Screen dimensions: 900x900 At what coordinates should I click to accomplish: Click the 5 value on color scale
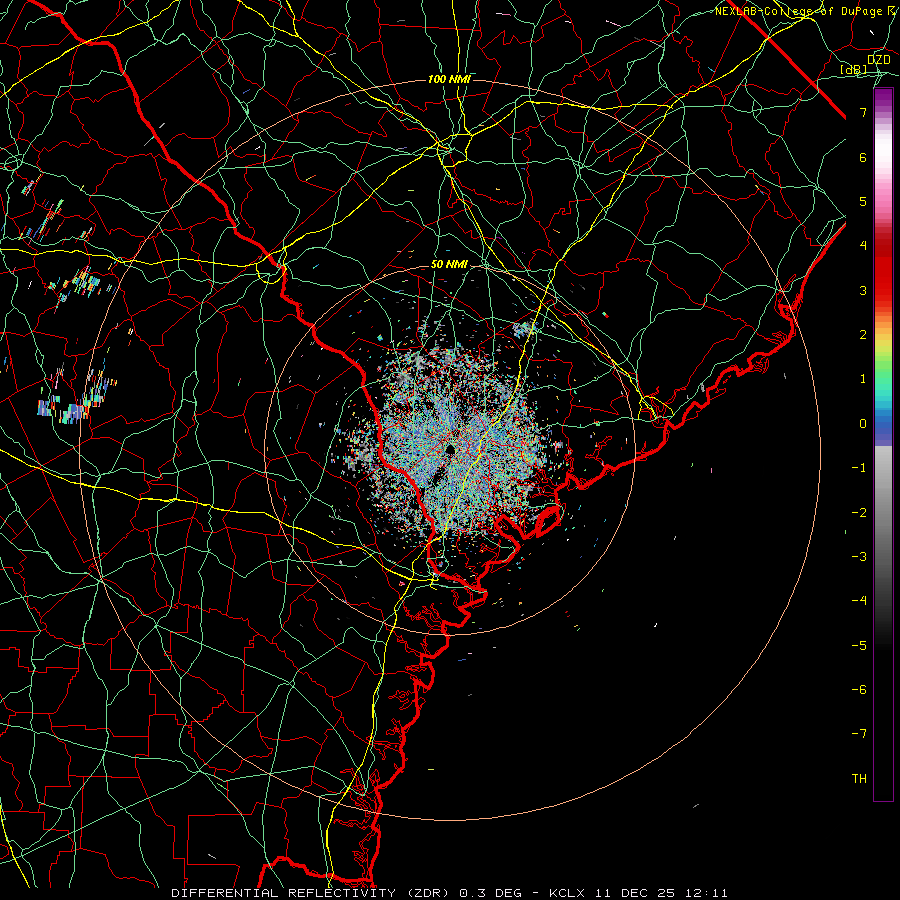[863, 201]
